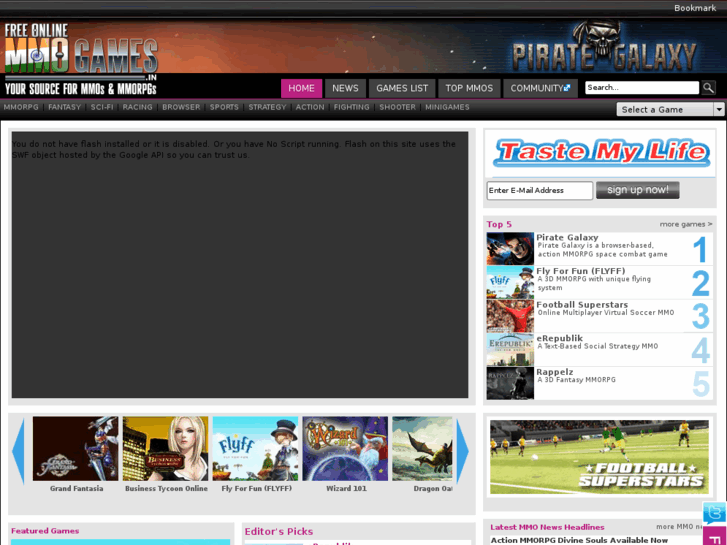Click the Flash not installed player area
Image resolution: width=727 pixels, height=545 pixels.
click(x=240, y=265)
